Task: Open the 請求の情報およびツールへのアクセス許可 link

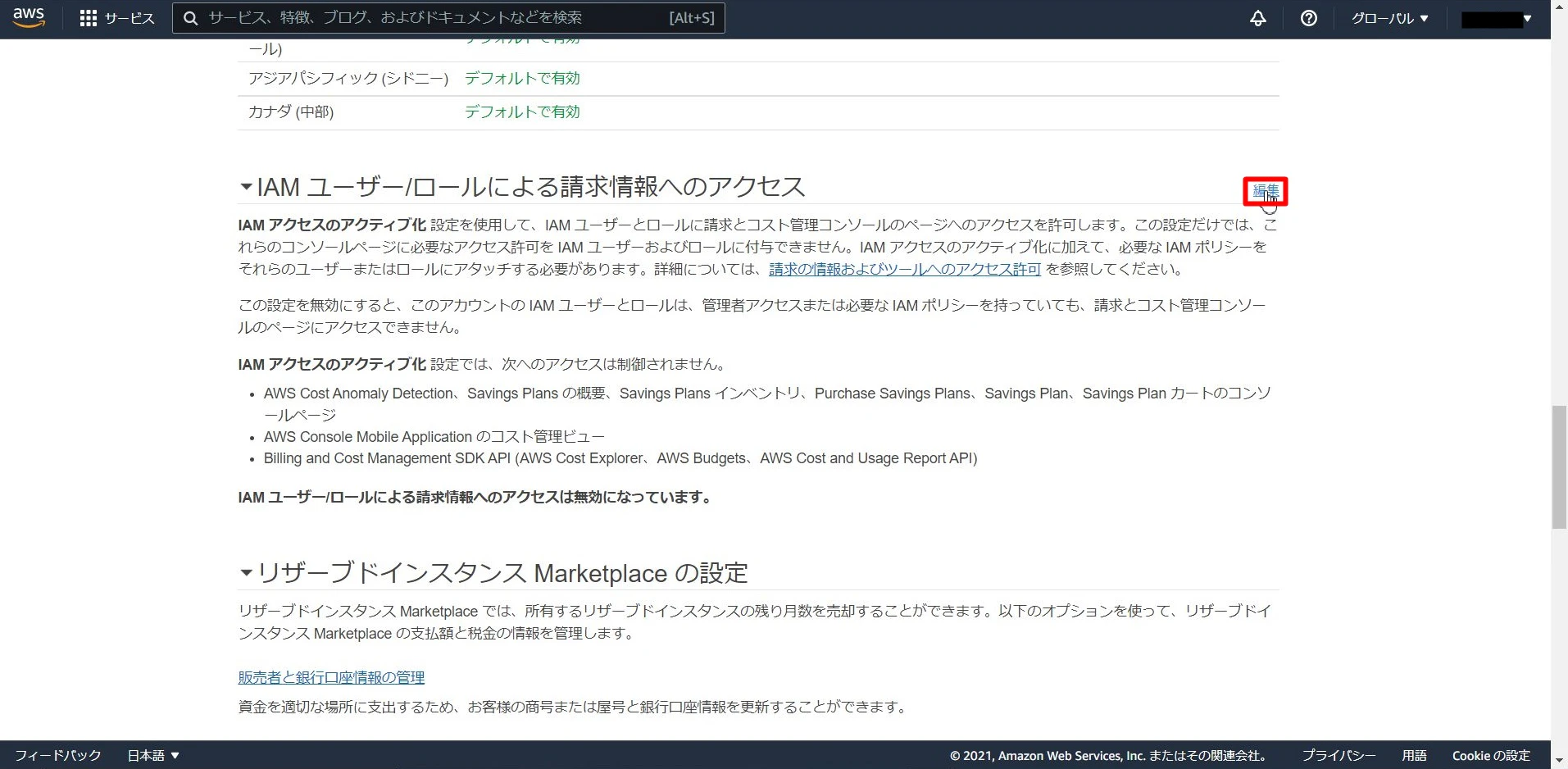Action: point(905,269)
